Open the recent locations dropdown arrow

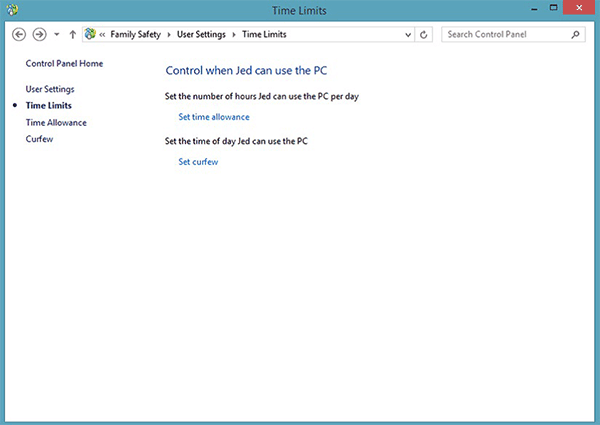coord(56,34)
